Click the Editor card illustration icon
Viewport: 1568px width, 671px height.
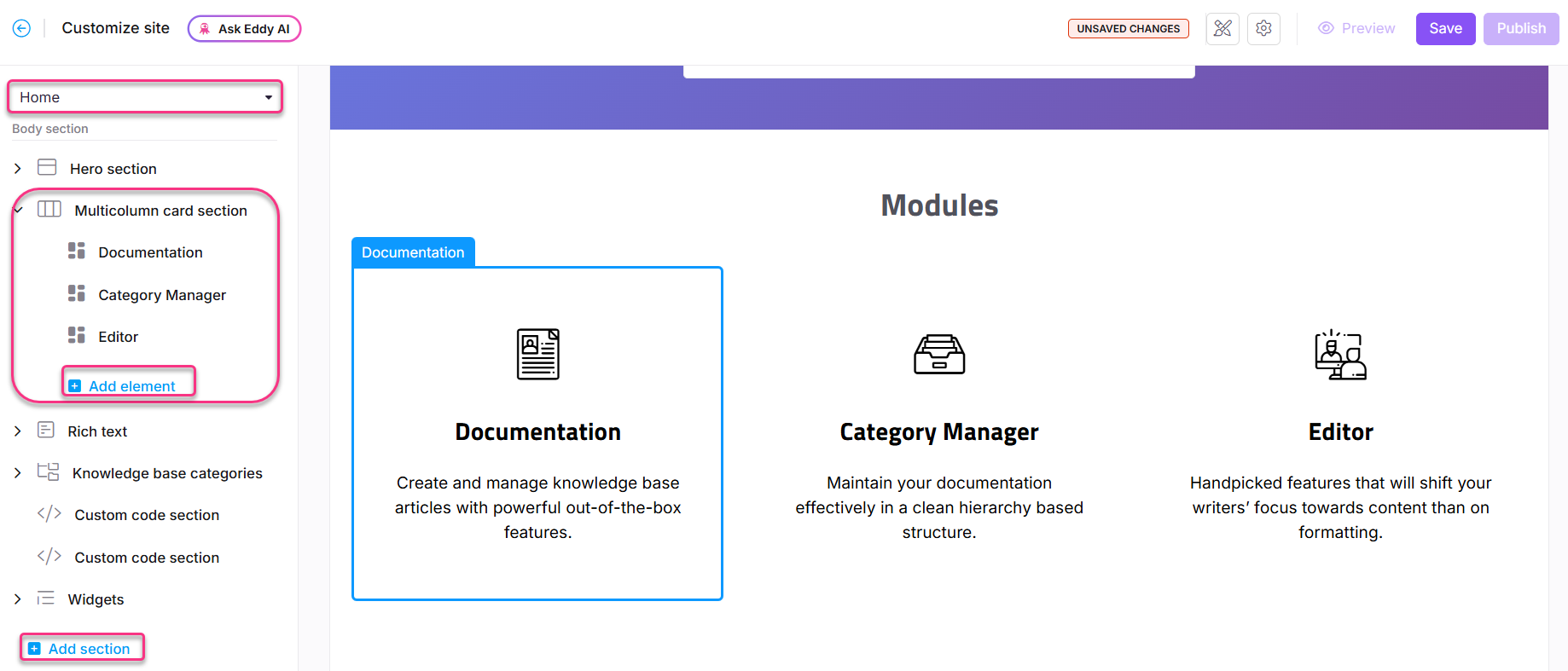tap(1339, 355)
